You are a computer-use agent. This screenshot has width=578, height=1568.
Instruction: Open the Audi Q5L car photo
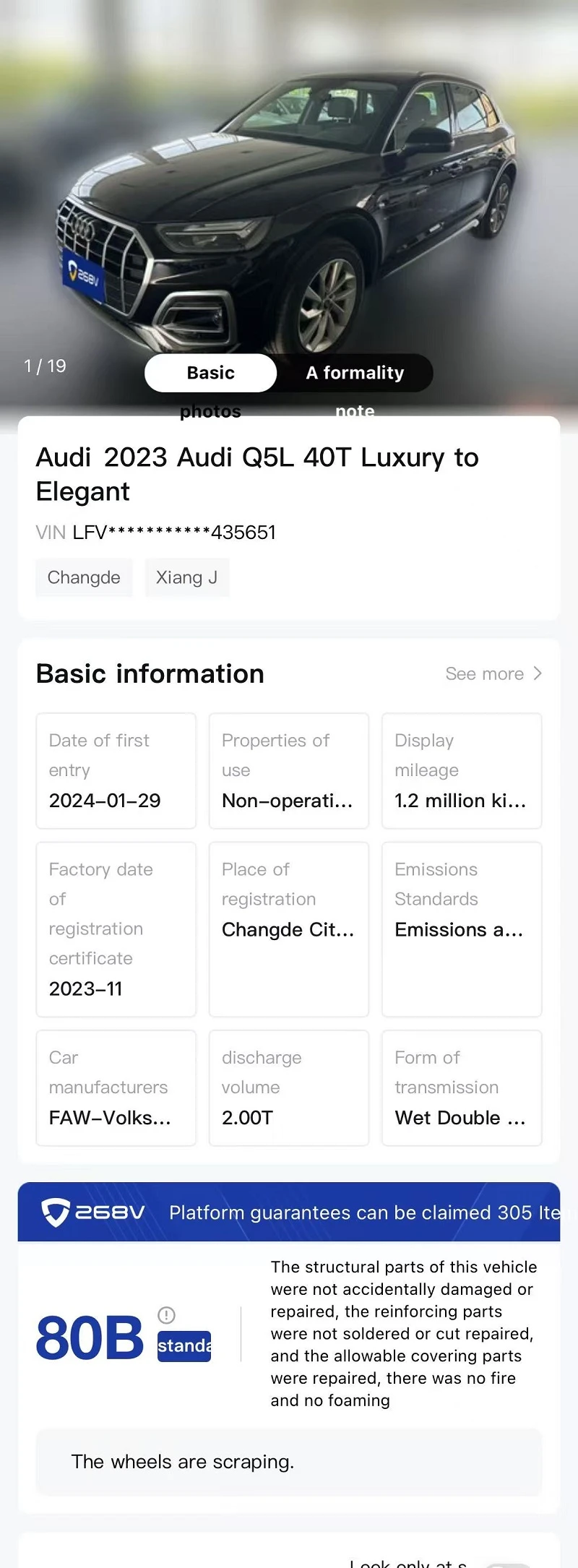289,210
